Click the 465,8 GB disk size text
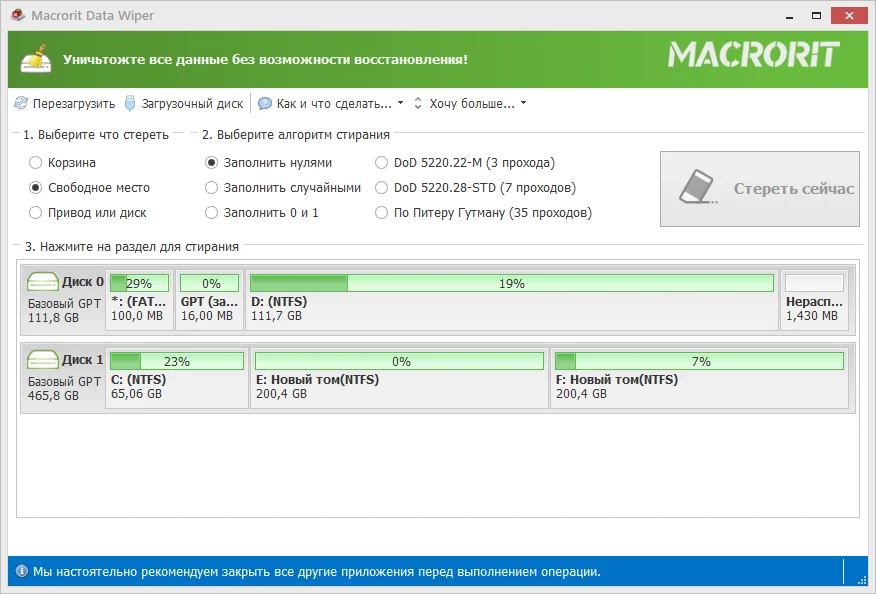This screenshot has height=594, width=876. tap(54, 396)
